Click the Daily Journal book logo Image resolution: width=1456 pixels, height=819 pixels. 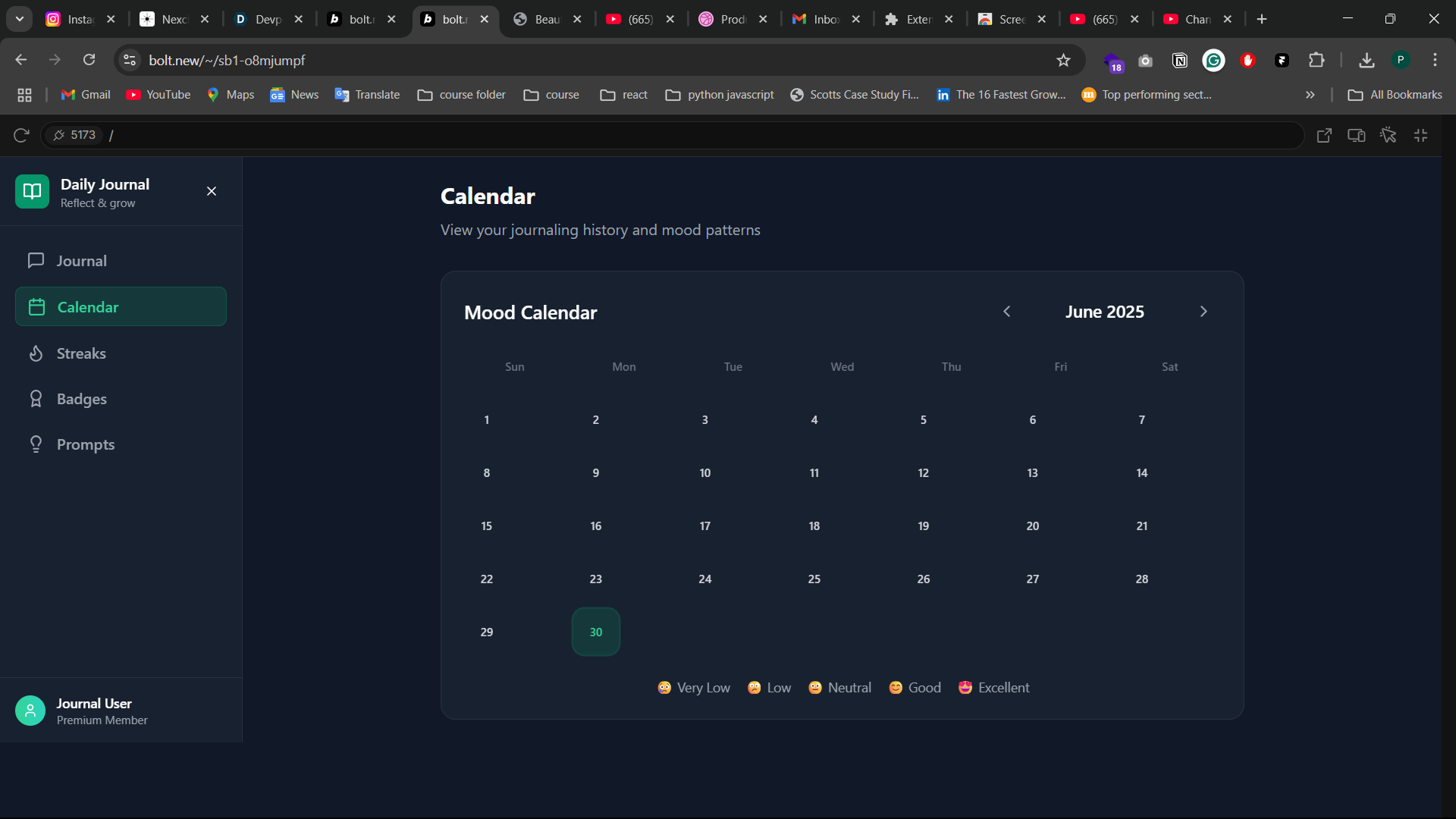pos(32,191)
